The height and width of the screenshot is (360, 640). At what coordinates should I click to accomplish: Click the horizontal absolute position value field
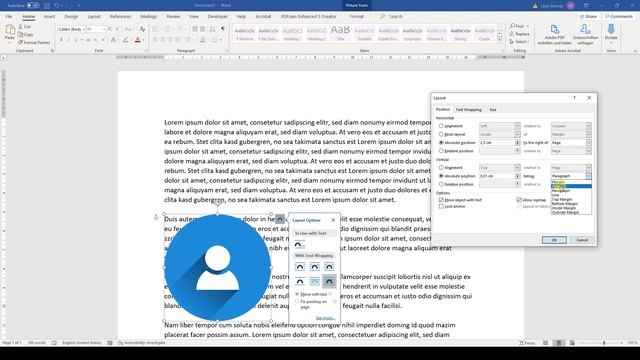coord(497,142)
